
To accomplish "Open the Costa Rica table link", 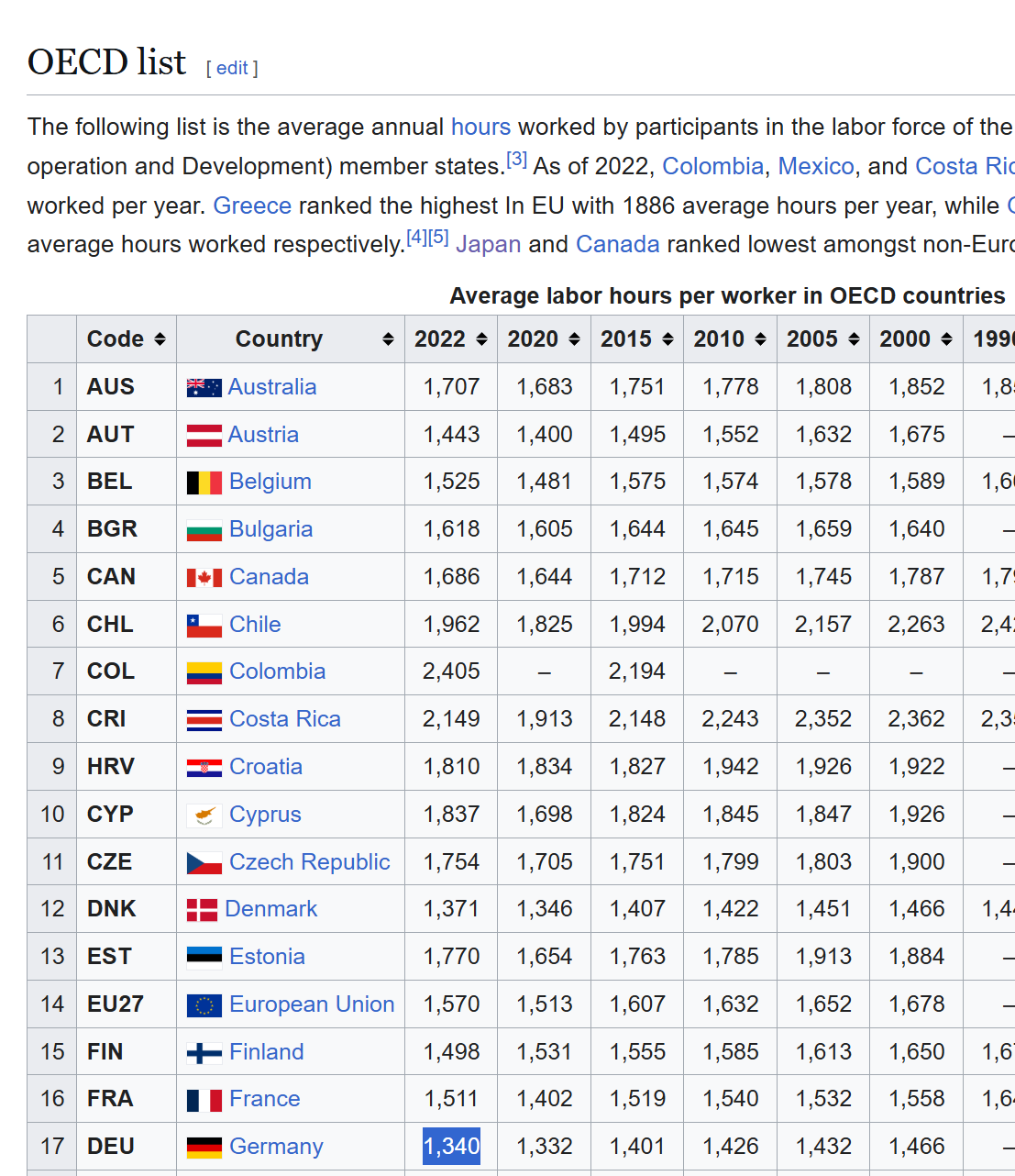I will [284, 719].
